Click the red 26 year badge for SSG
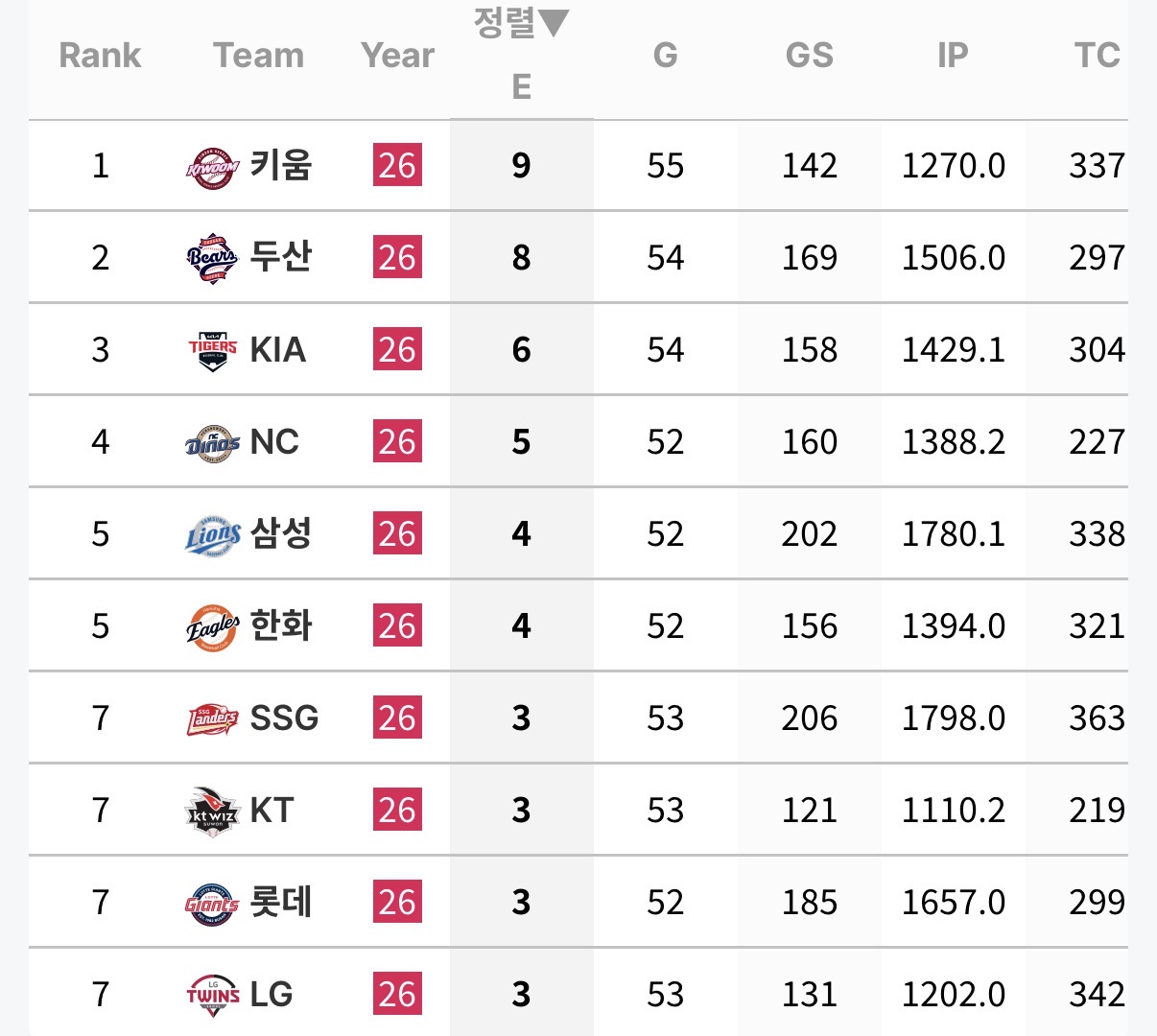 coord(397,718)
